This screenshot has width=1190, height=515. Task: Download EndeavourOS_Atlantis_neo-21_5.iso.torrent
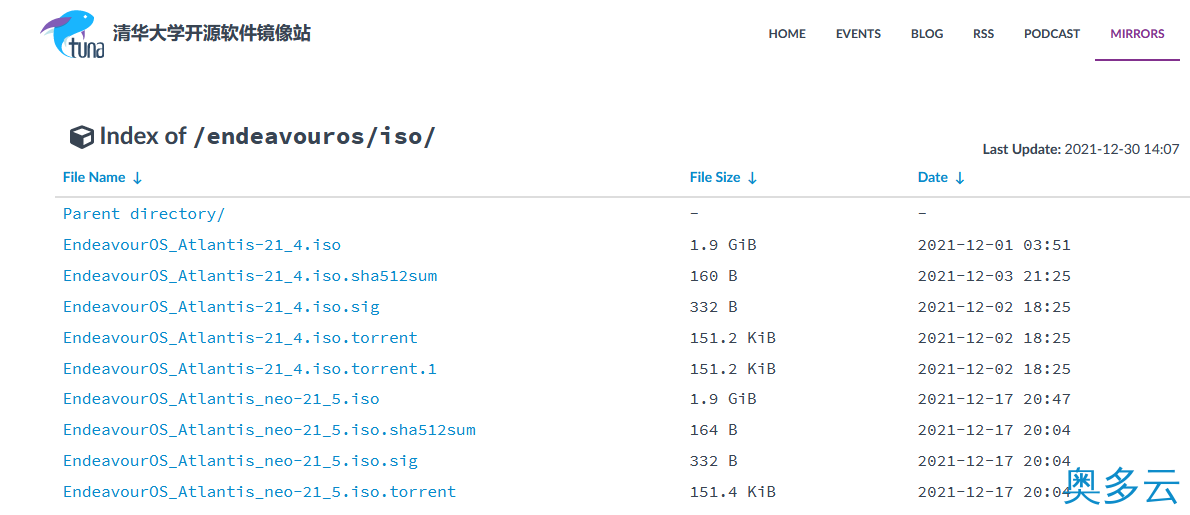[x=260, y=491]
